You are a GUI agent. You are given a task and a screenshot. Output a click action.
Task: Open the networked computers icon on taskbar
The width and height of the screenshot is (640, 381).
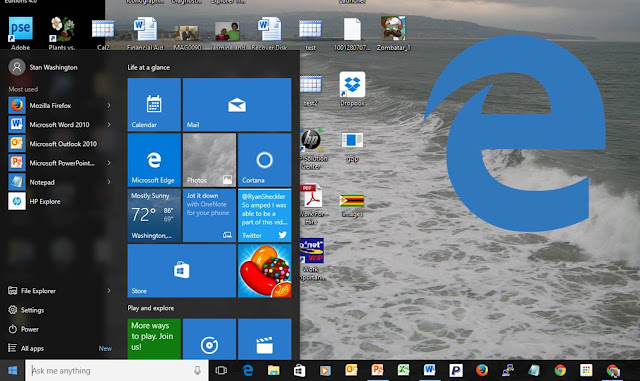(508, 370)
